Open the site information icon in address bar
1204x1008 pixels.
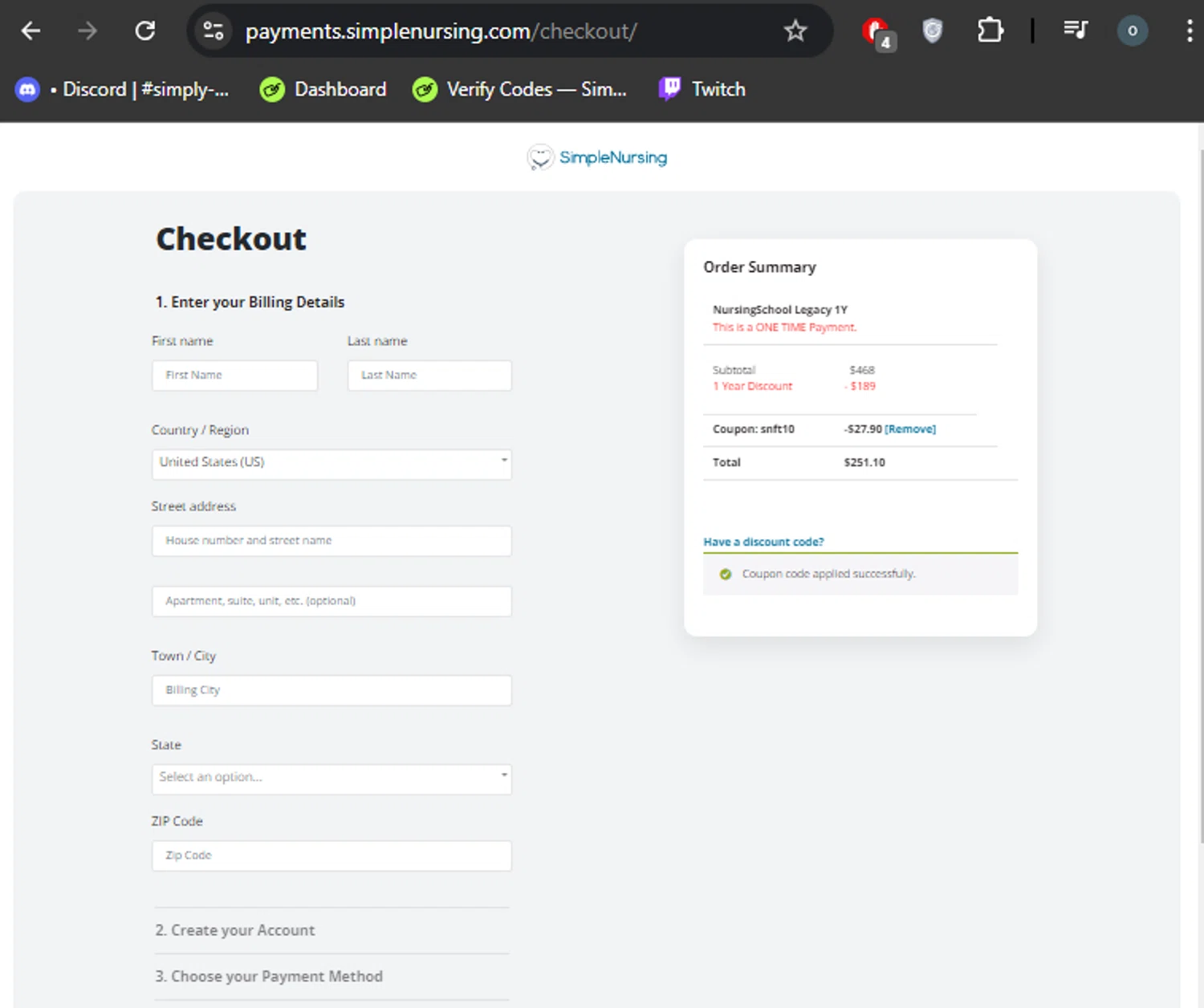[214, 31]
